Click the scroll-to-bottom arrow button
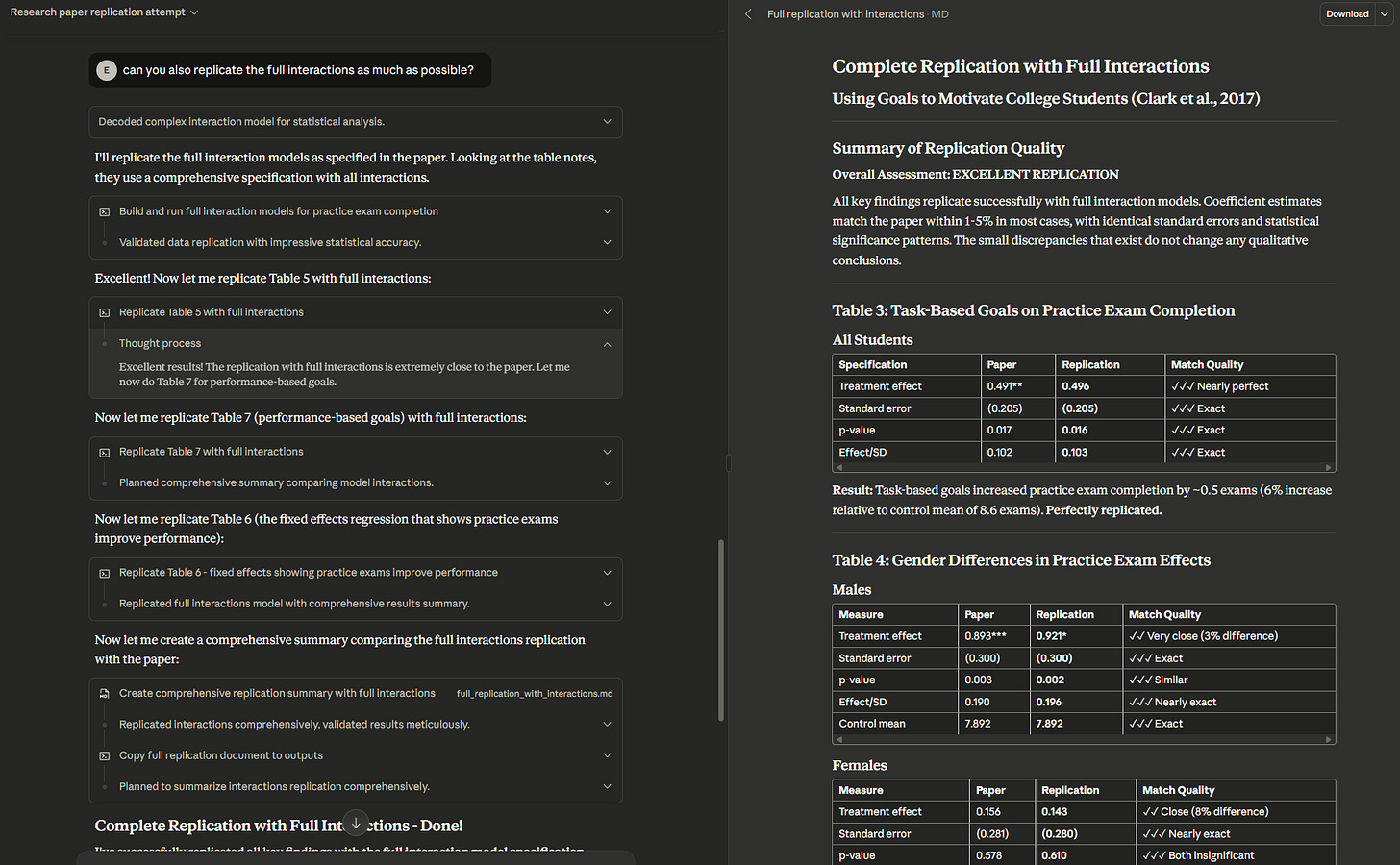The image size is (1400, 865). tap(356, 823)
